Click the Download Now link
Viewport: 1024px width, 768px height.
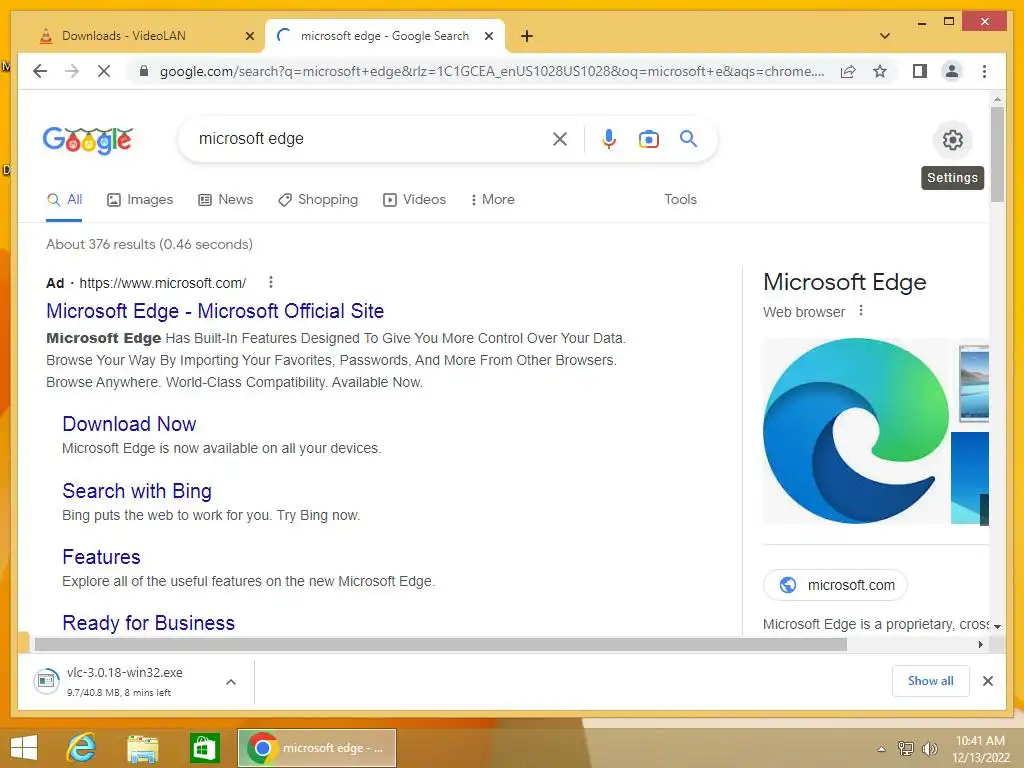(x=129, y=424)
